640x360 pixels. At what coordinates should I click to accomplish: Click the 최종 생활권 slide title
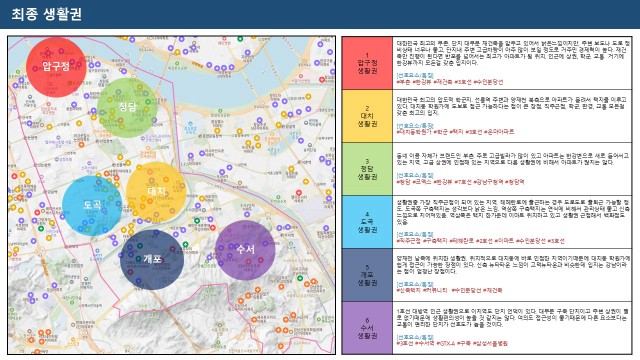[x=47, y=14]
